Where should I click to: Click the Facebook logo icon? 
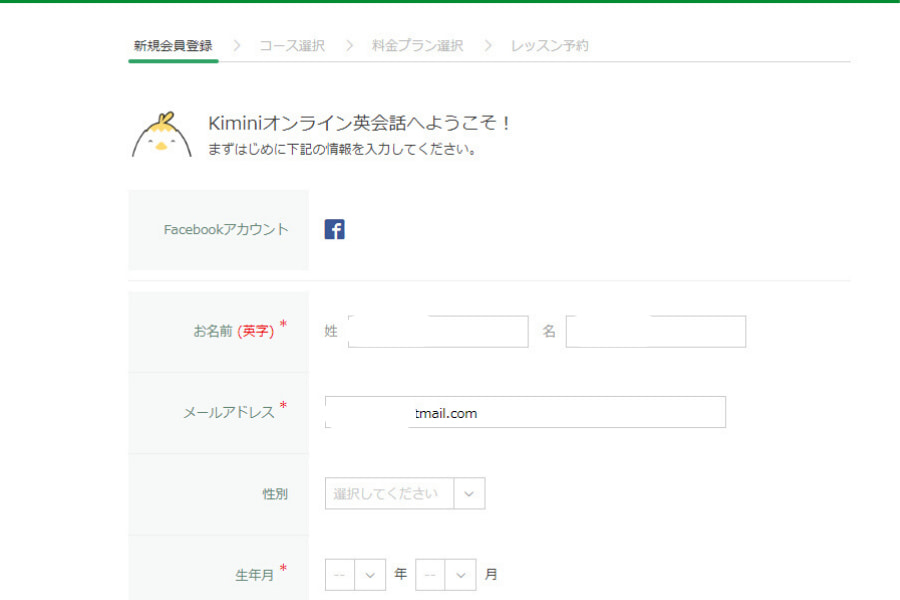click(x=335, y=229)
